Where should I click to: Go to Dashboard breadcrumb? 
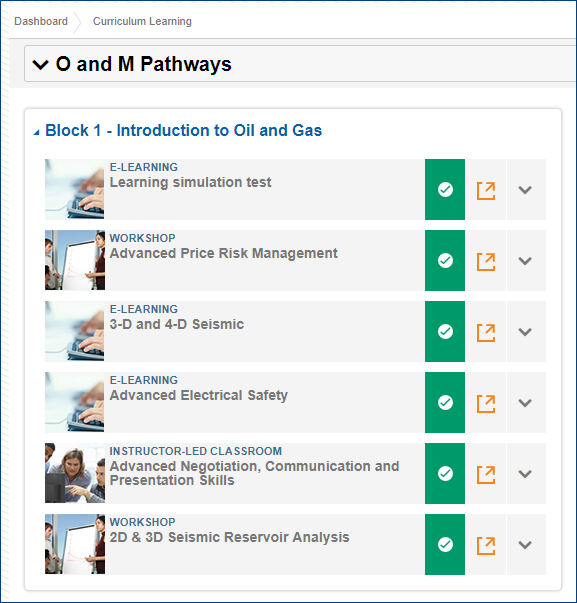(41, 21)
